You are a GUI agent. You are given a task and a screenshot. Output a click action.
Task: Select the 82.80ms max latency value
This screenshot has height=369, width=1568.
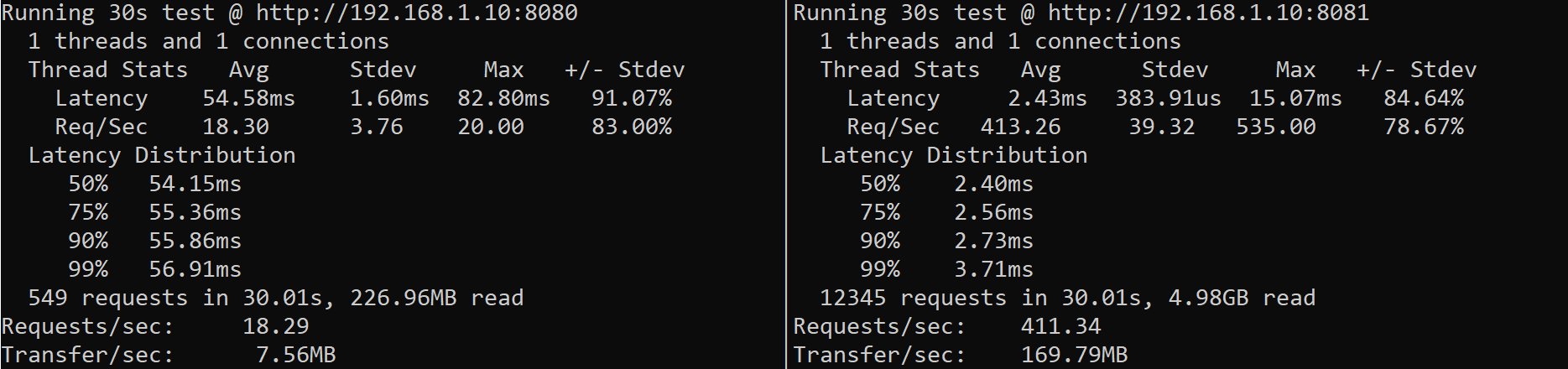503,99
